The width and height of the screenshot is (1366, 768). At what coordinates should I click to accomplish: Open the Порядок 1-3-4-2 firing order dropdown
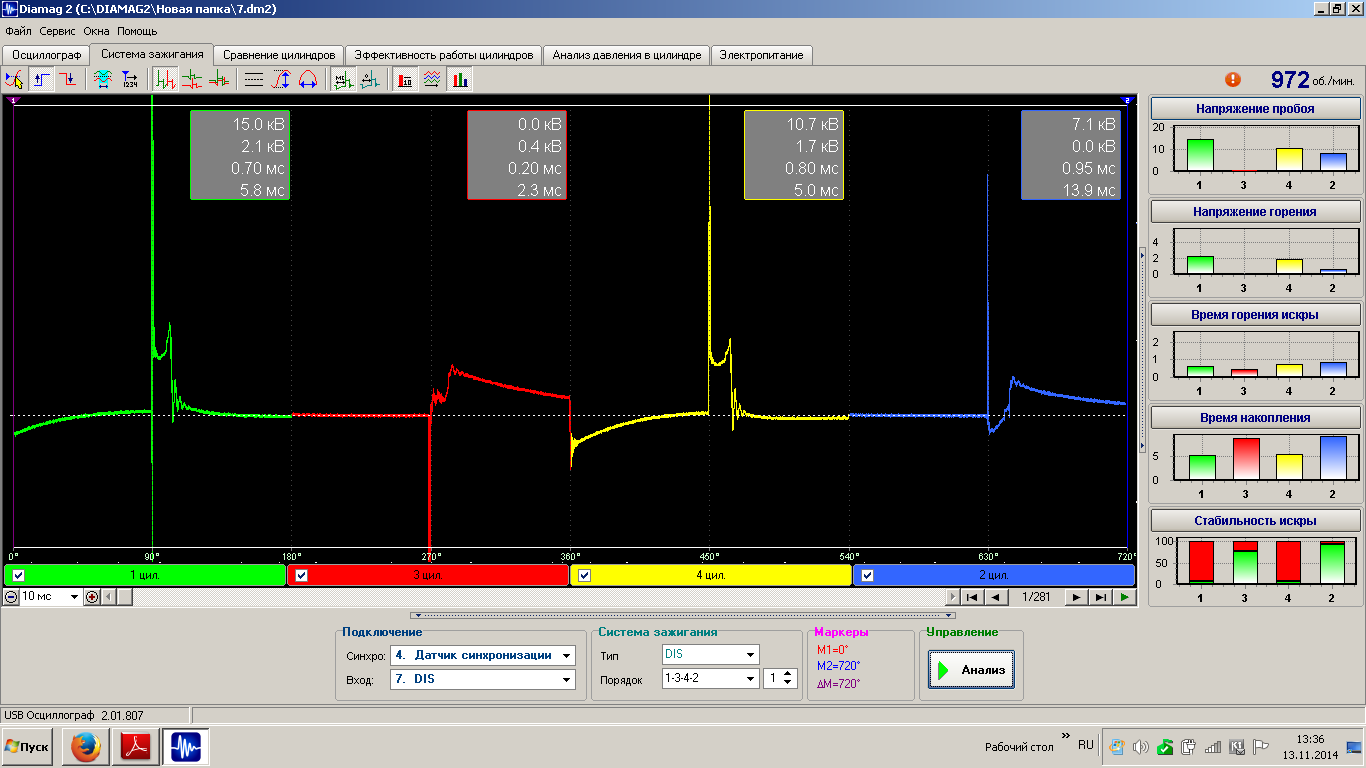[750, 678]
